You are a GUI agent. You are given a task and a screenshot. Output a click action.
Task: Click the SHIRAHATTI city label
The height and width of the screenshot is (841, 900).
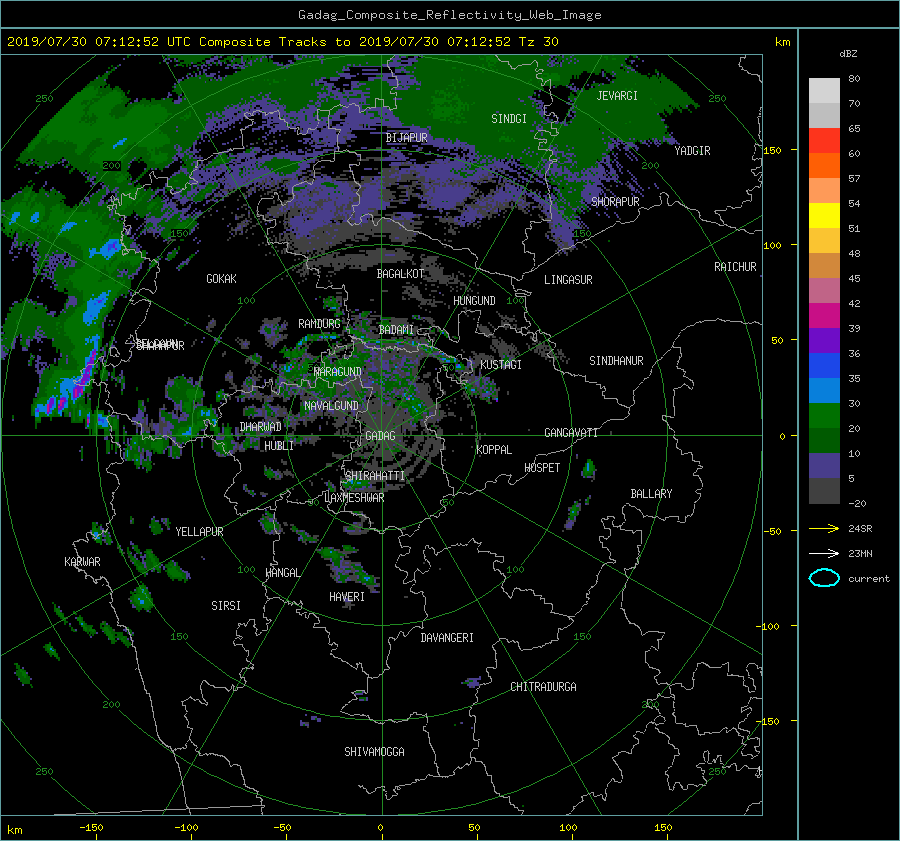point(375,476)
